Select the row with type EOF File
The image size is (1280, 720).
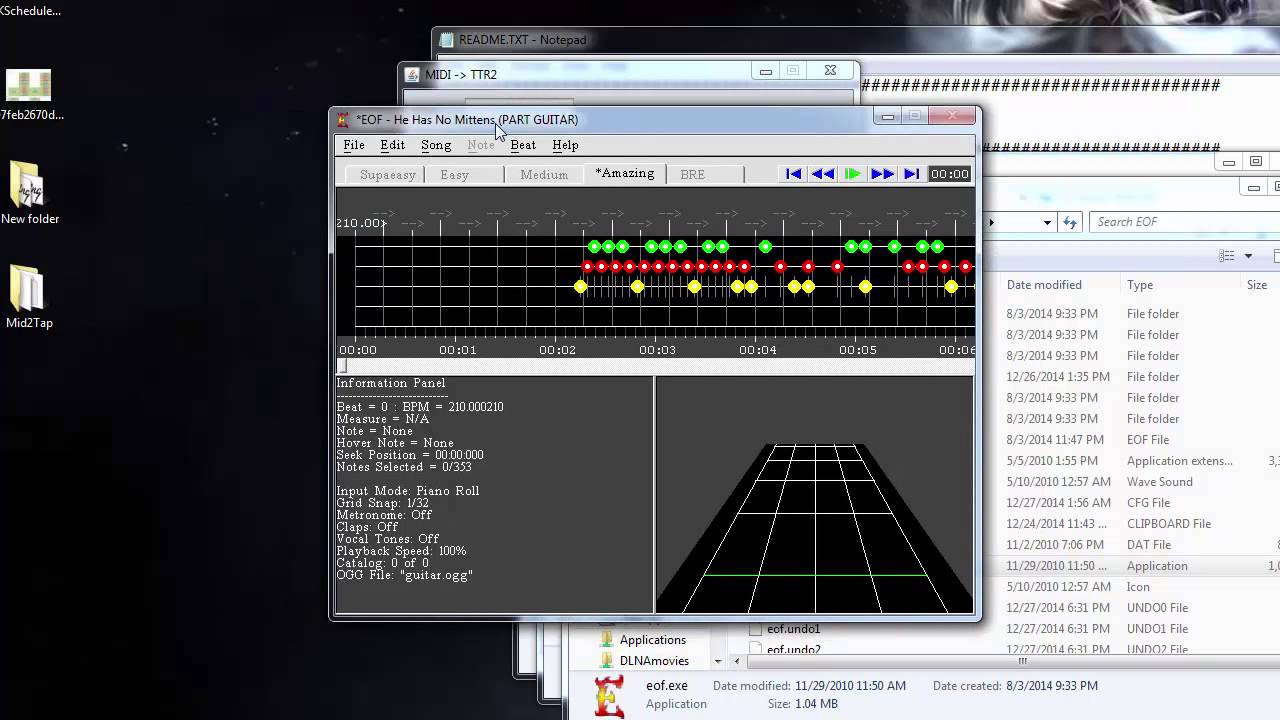point(1130,440)
